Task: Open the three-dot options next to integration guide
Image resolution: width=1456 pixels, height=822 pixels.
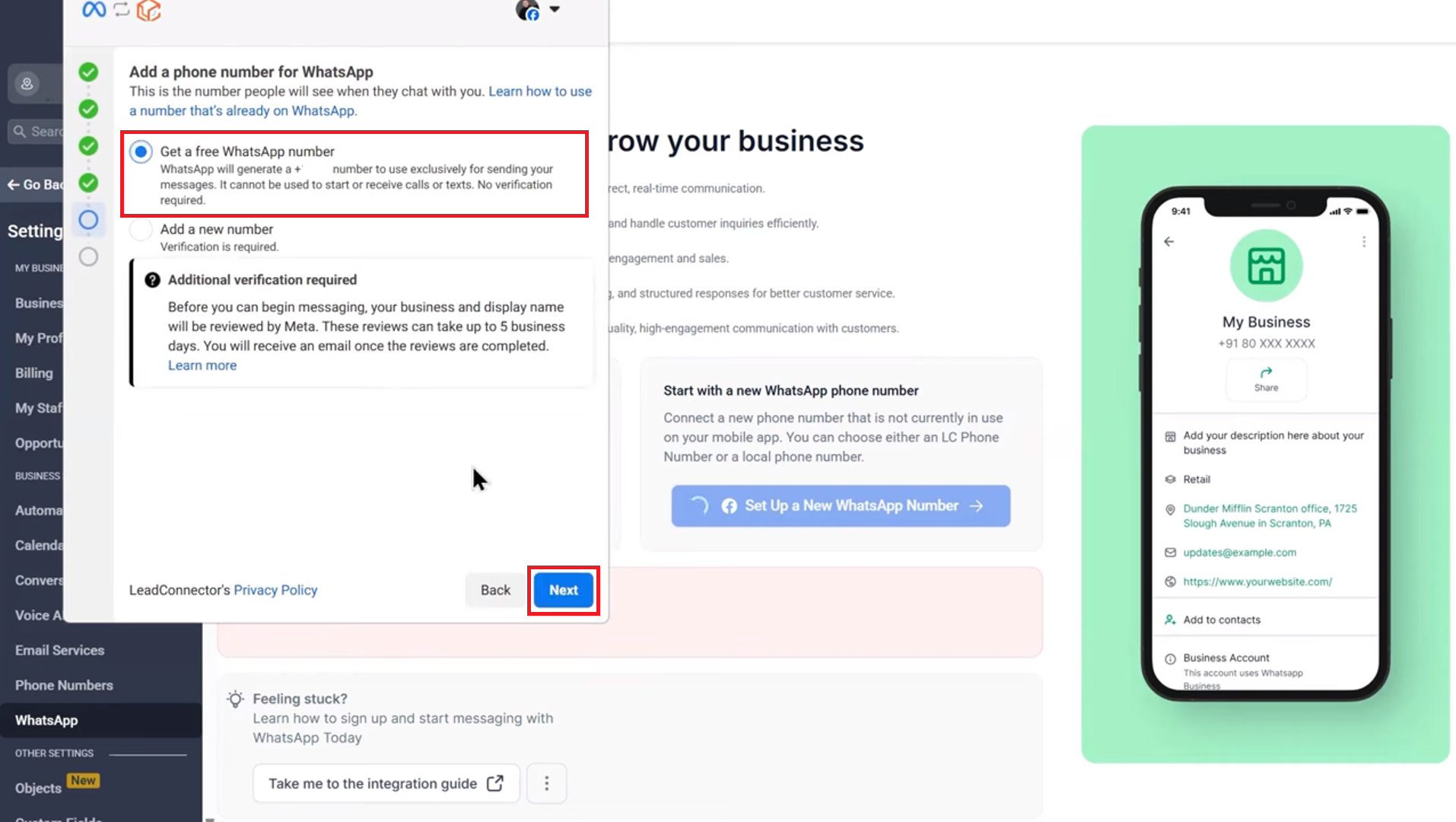Action: tap(546, 783)
